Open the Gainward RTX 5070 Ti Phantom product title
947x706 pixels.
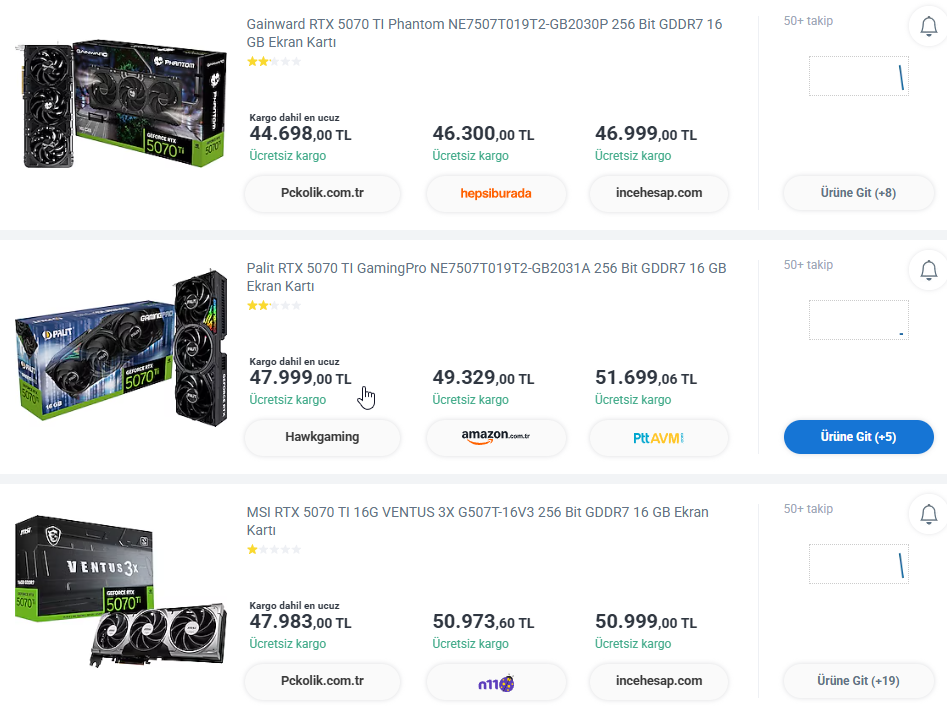[484, 33]
